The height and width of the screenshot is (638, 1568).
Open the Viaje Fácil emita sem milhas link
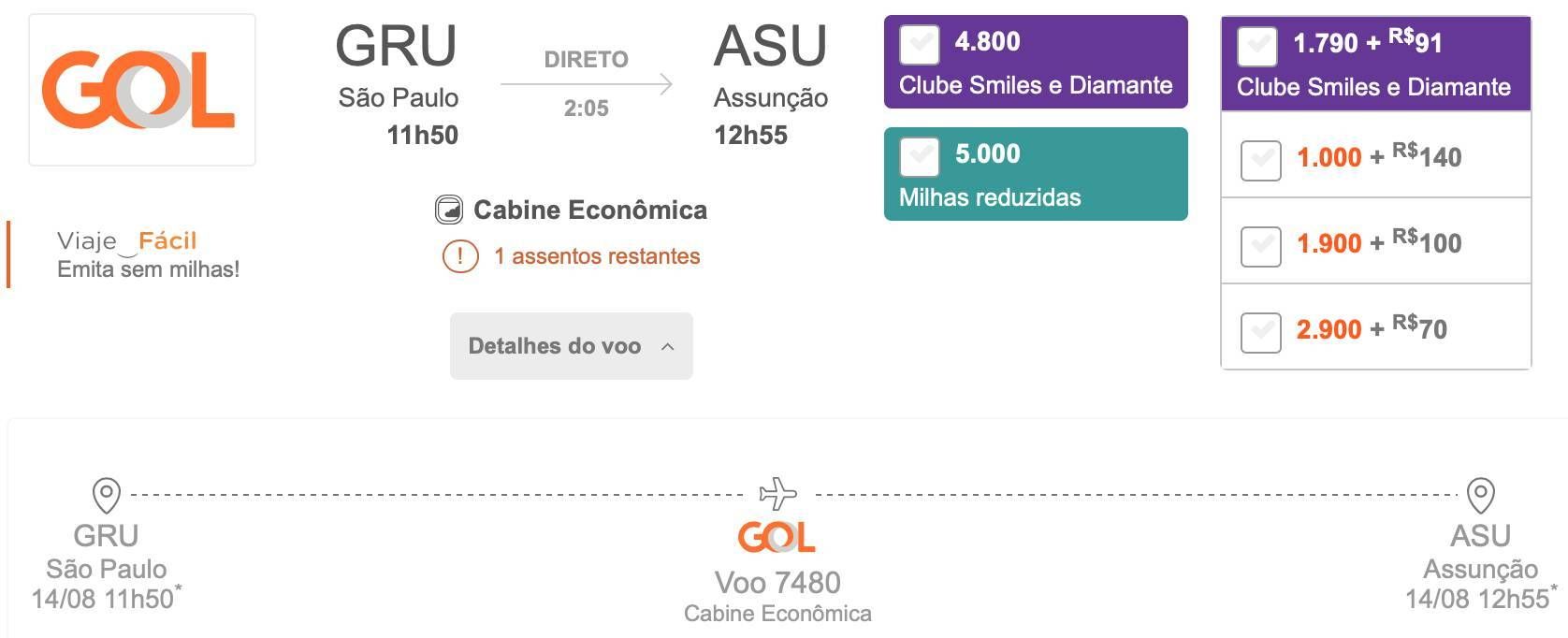(149, 254)
